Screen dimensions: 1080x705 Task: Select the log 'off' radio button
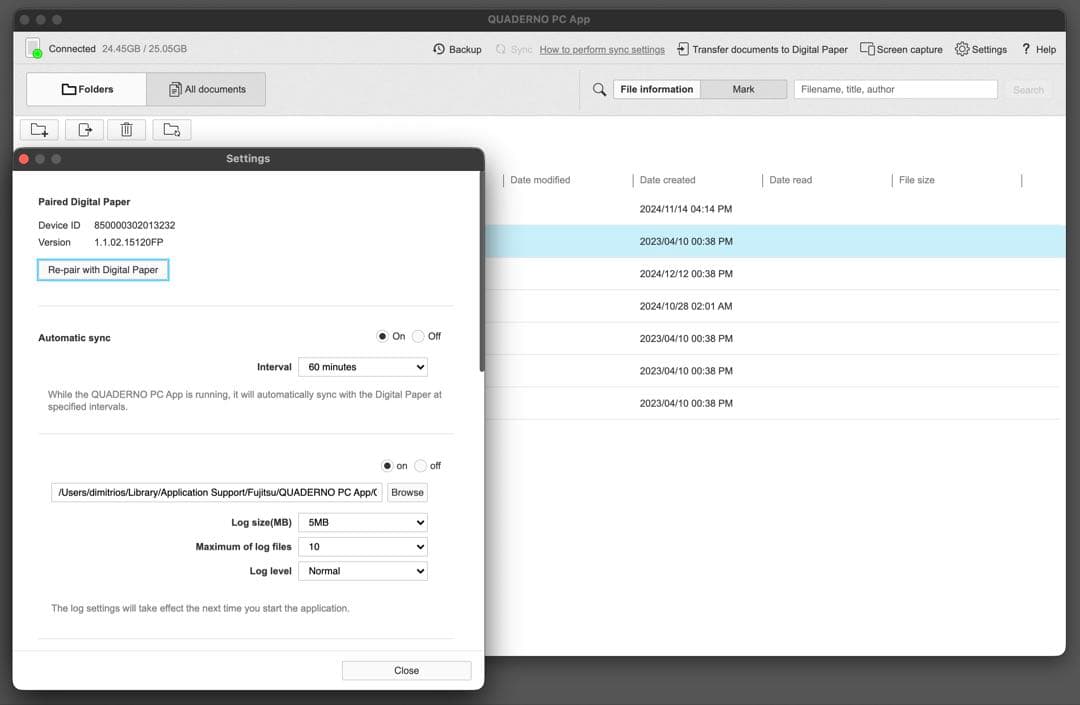420,465
